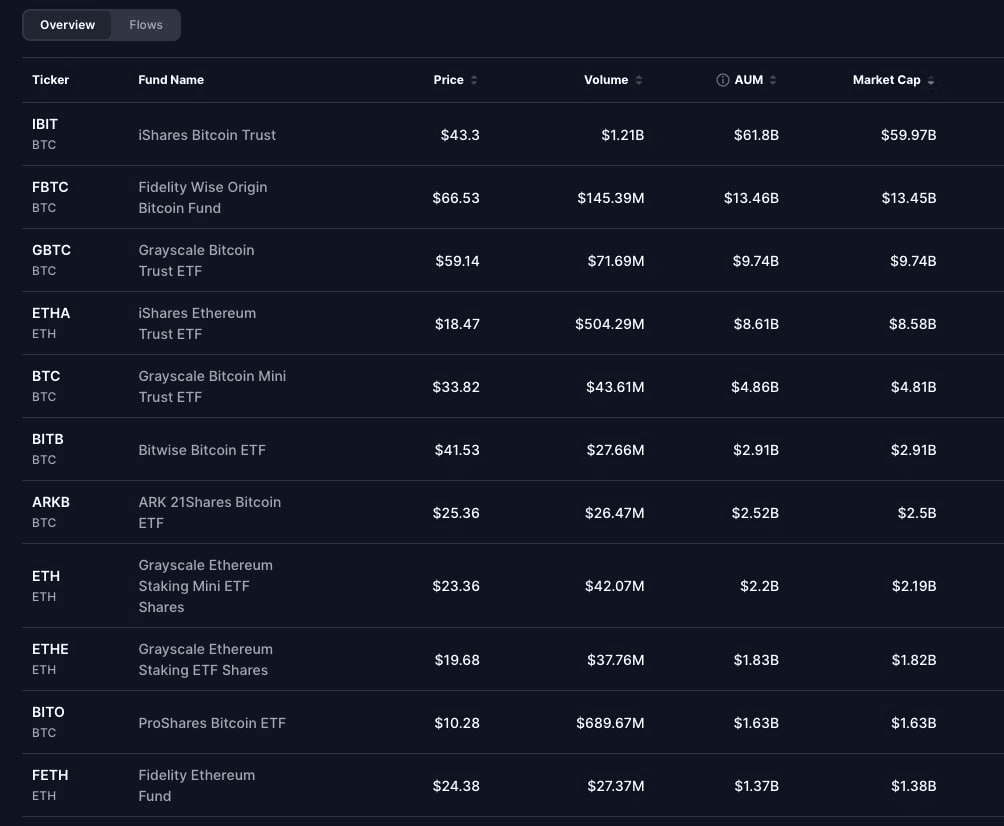
Task: Select the ETHE ticker
Action: 50,649
